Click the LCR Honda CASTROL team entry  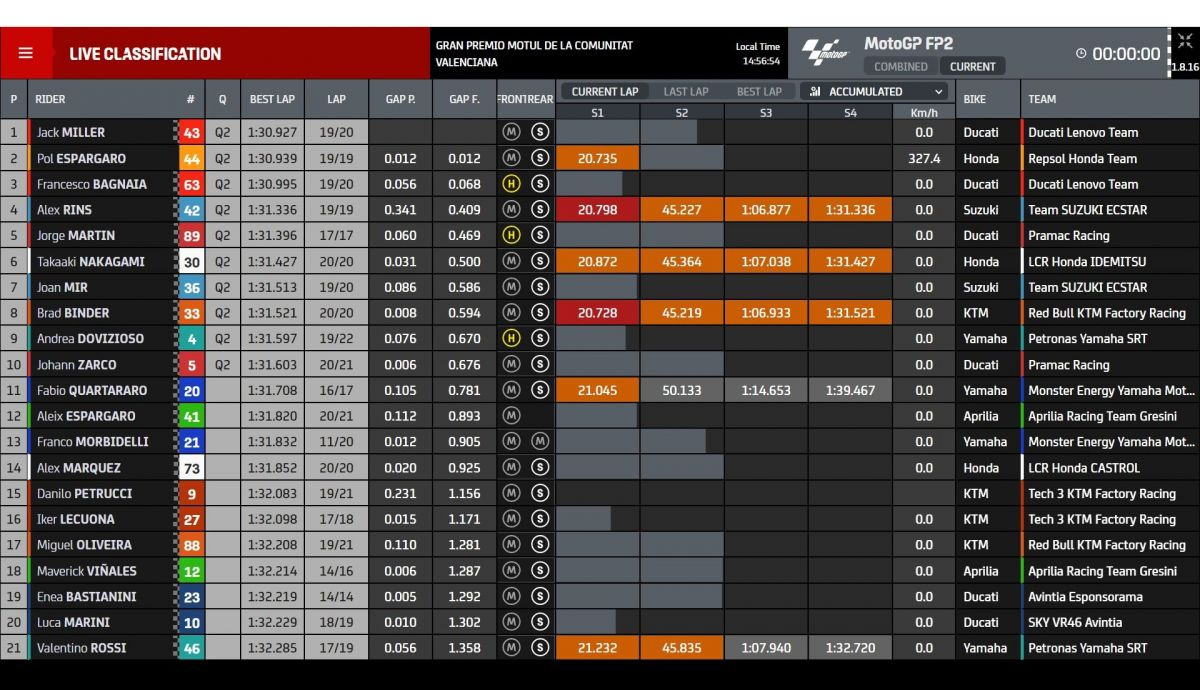tap(1084, 467)
